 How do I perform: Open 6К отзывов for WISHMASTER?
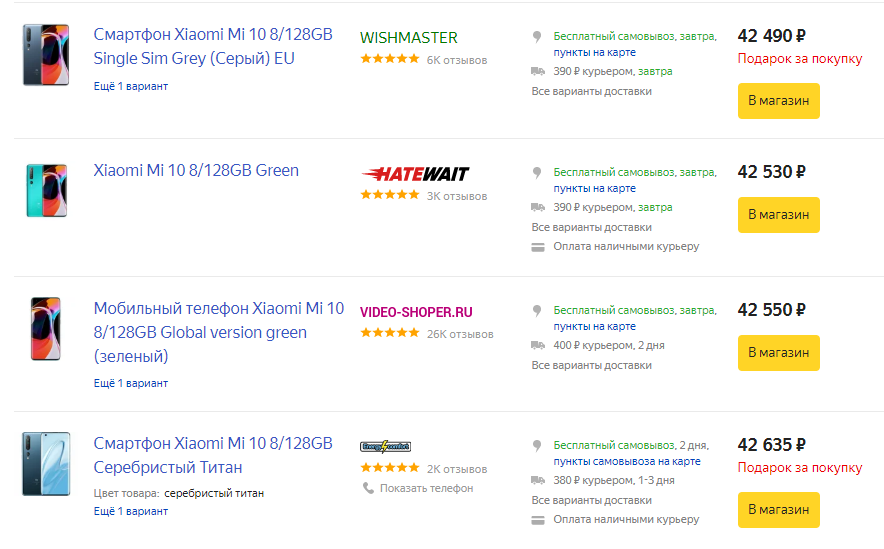[457, 60]
